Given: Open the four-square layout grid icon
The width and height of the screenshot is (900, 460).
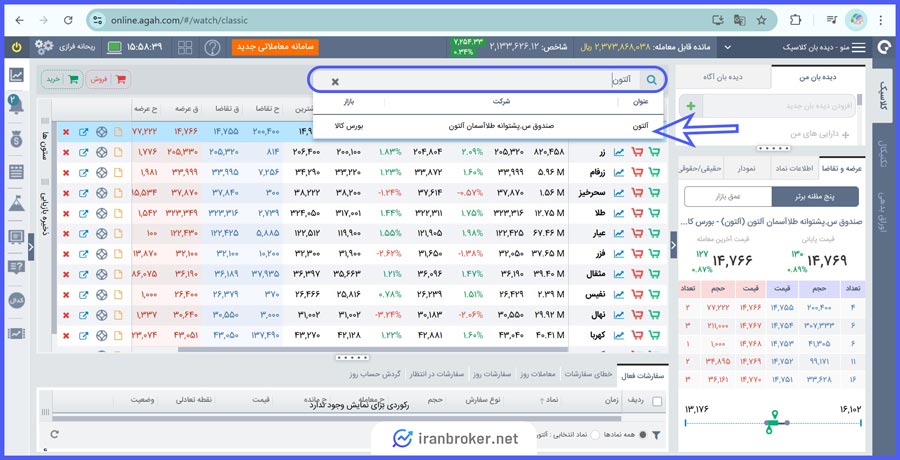Looking at the screenshot, I should [185, 48].
